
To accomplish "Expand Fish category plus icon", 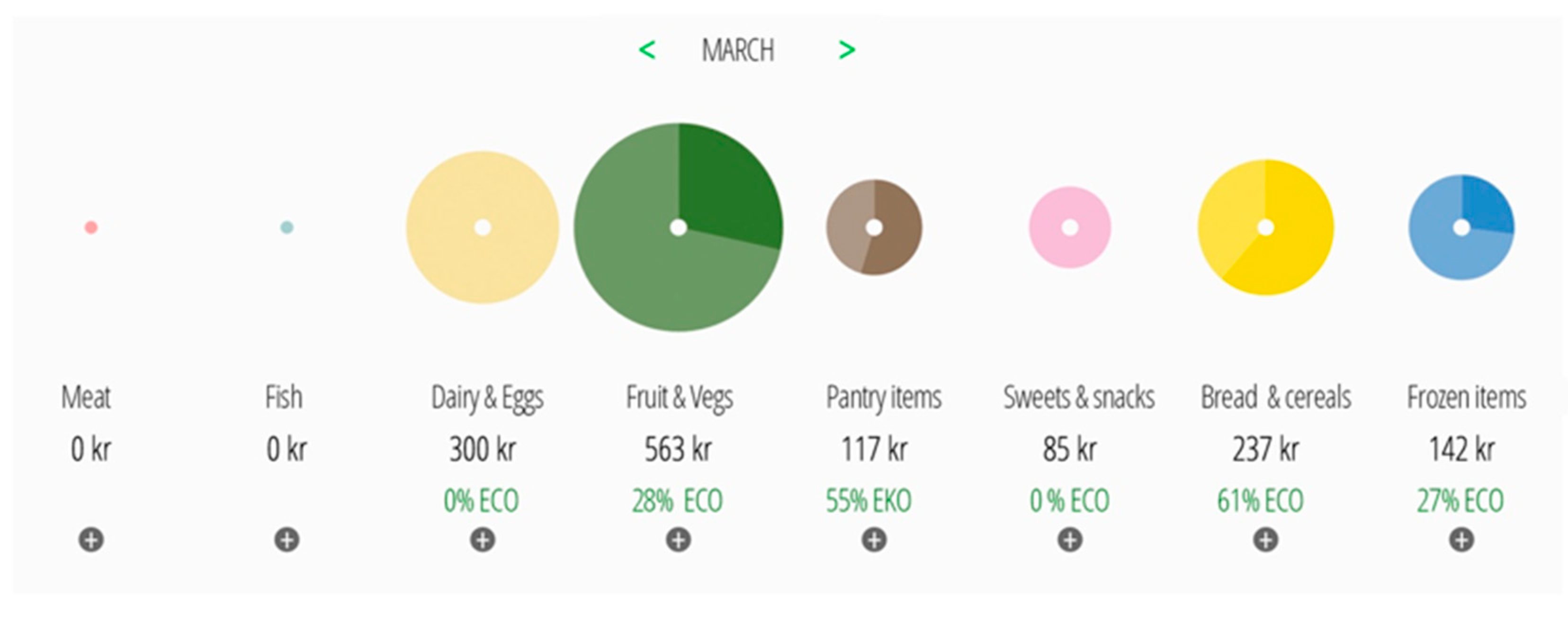I will [x=287, y=539].
